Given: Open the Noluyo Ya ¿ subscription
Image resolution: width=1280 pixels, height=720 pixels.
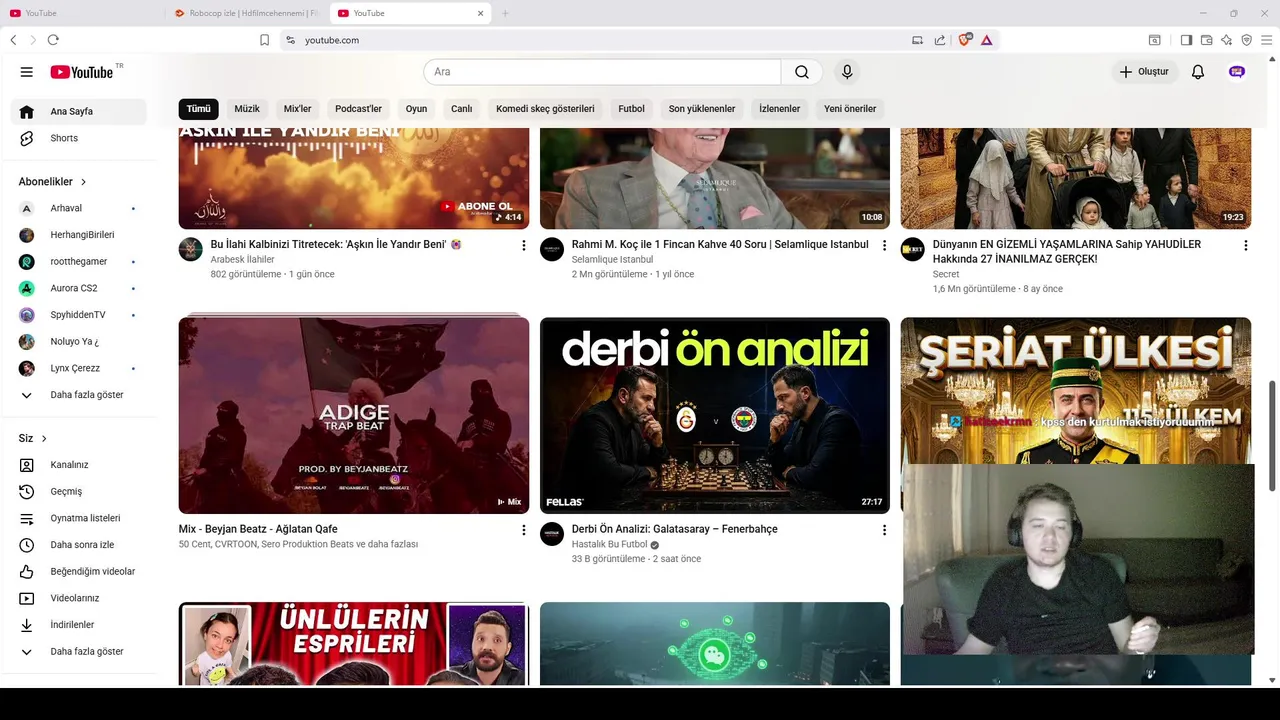Looking at the screenshot, I should 79,341.
